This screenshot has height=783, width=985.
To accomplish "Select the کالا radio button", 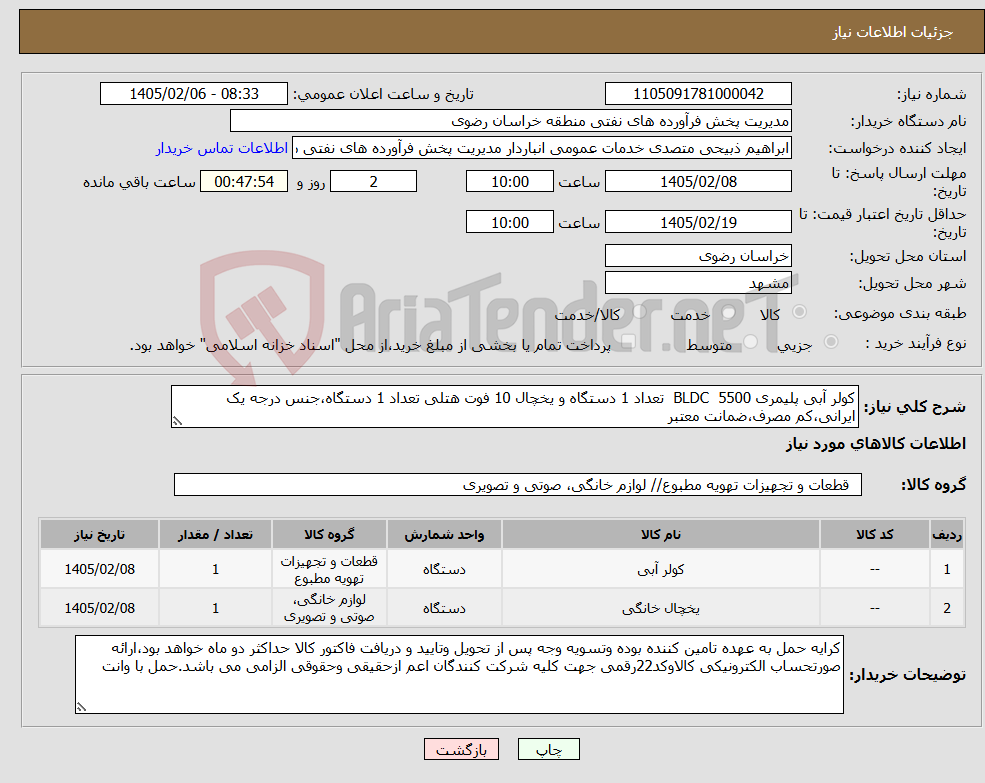I will tap(800, 312).
